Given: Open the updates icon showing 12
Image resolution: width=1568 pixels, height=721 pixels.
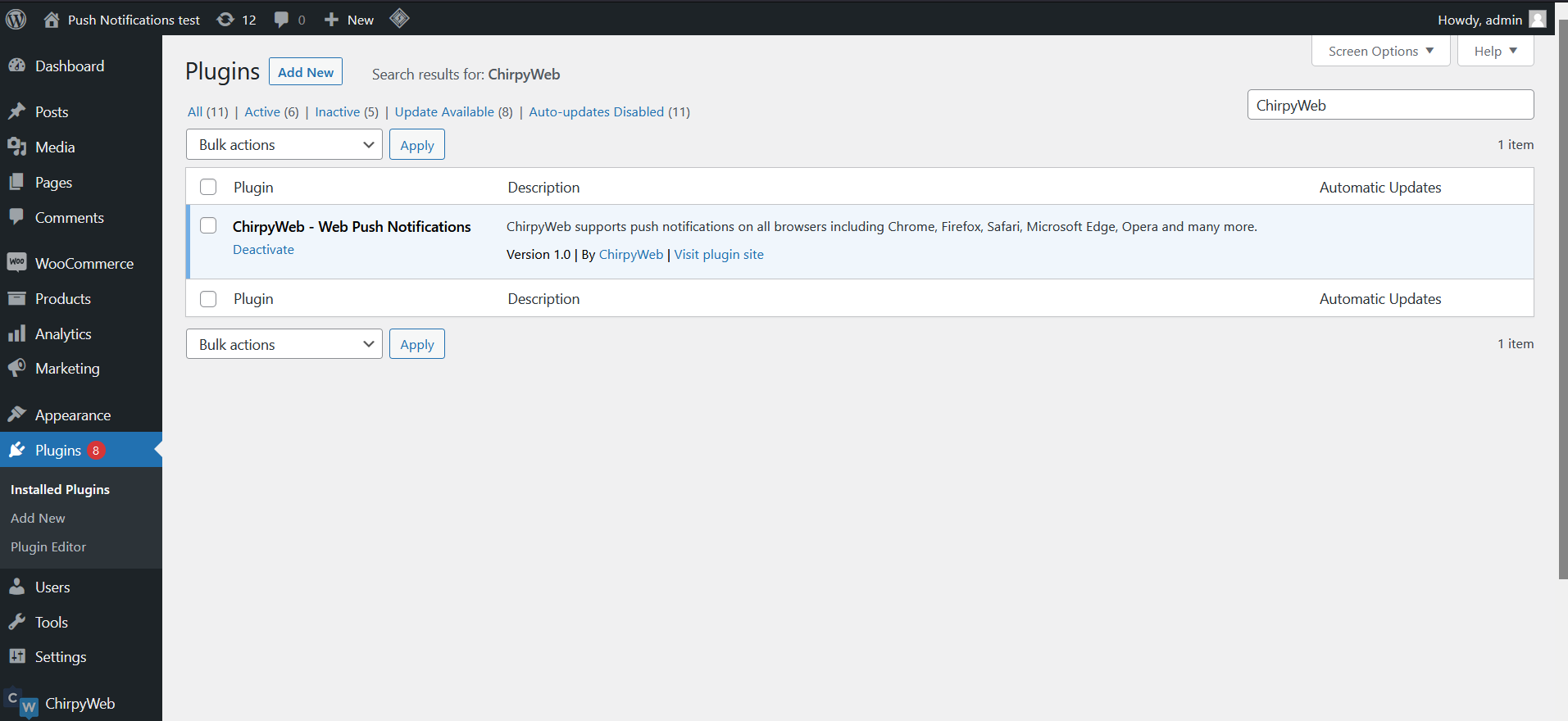Looking at the screenshot, I should [x=225, y=20].
